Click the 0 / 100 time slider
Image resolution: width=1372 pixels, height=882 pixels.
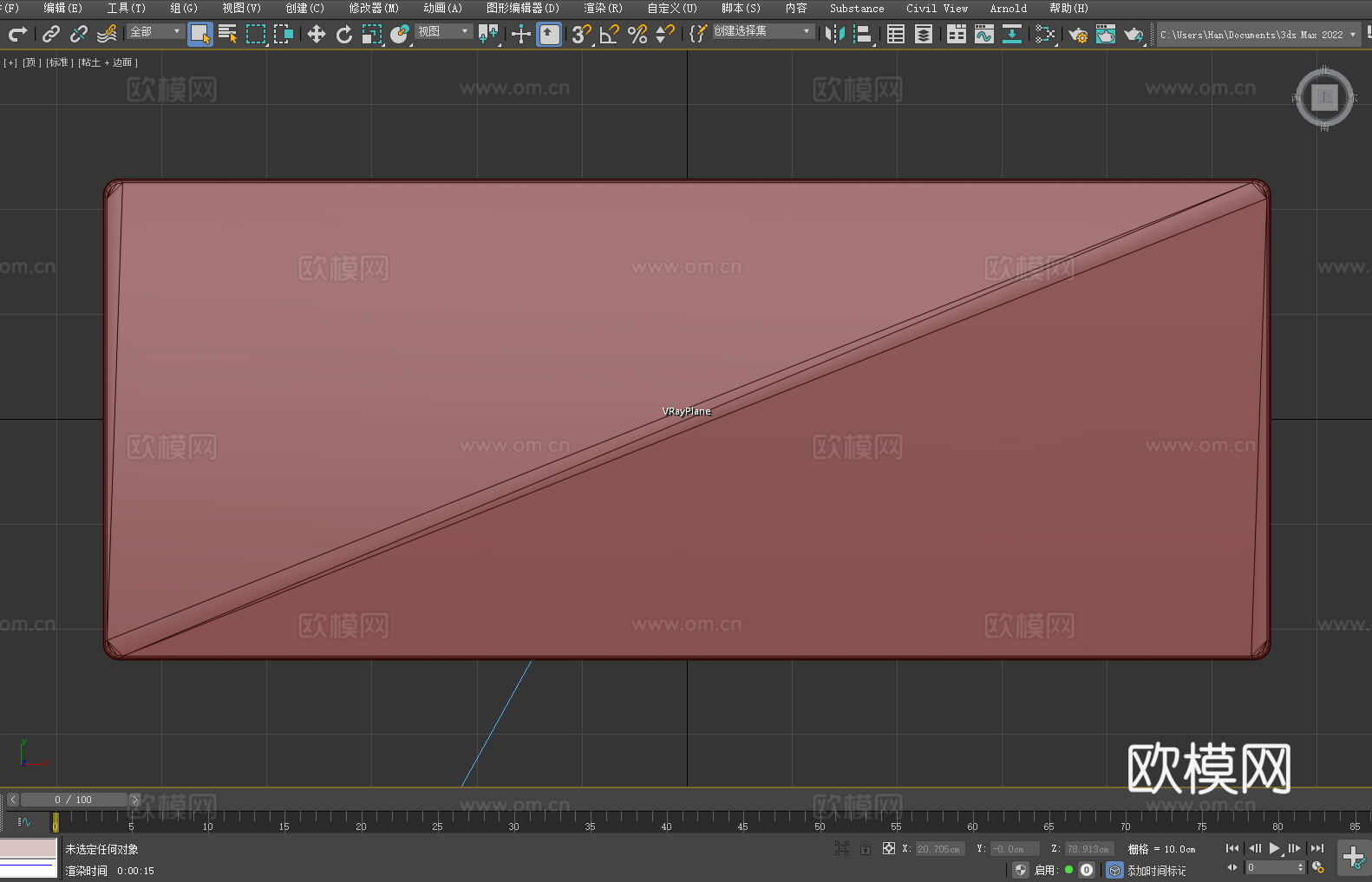74,800
